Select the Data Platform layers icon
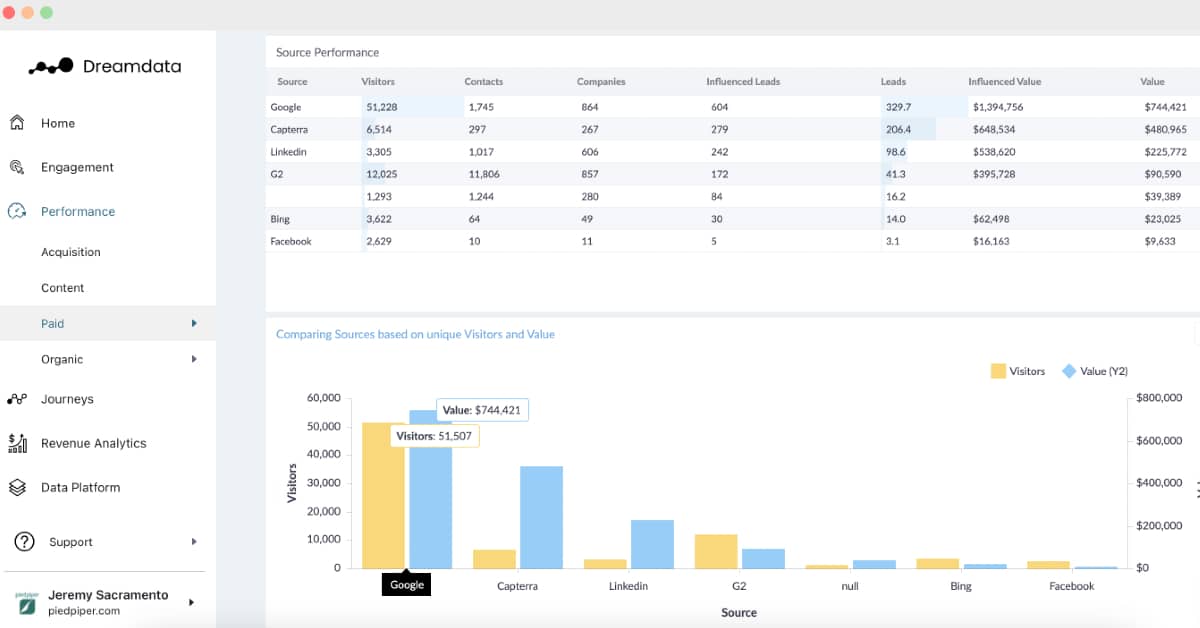The image size is (1200, 628). tap(17, 487)
